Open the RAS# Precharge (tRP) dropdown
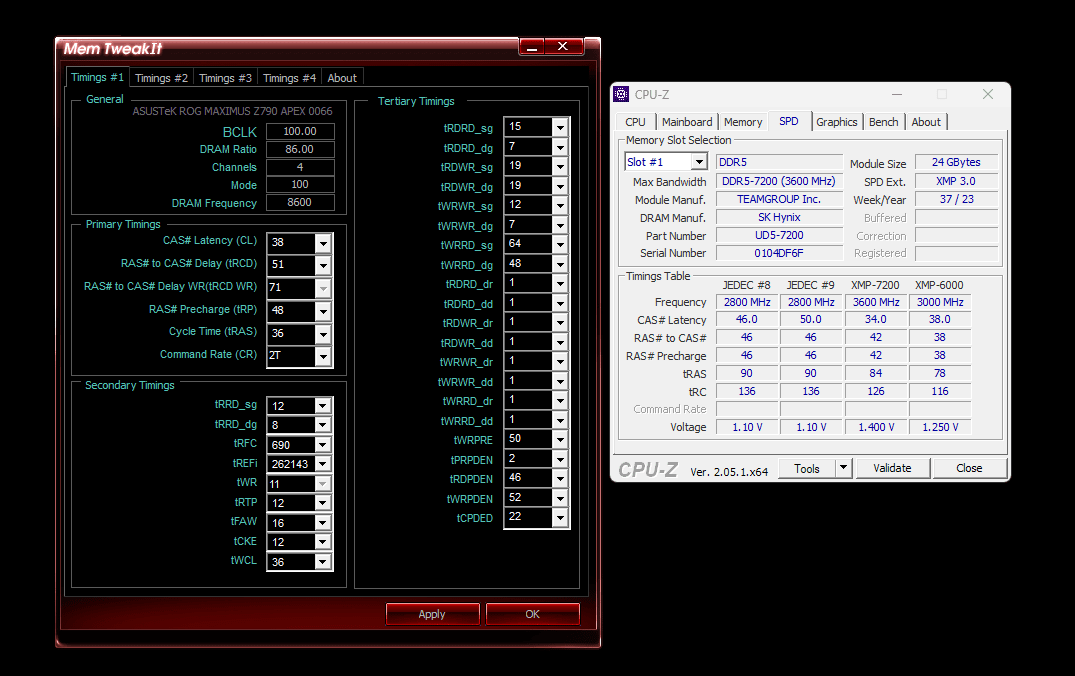1075x676 pixels. [x=323, y=311]
